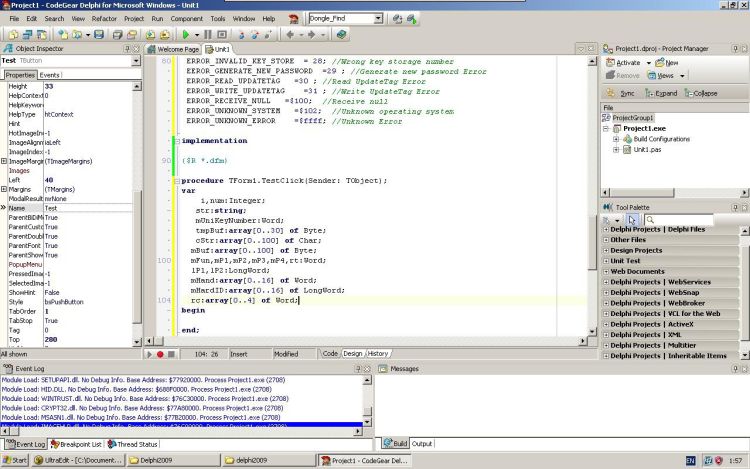
Task: Click the Back navigation arrow icon
Action: point(290,34)
